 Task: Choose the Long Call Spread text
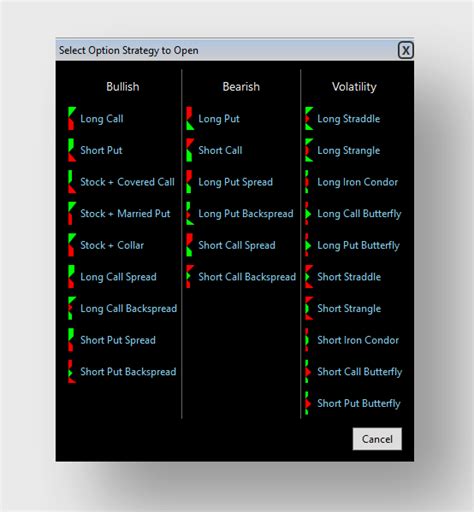point(118,277)
